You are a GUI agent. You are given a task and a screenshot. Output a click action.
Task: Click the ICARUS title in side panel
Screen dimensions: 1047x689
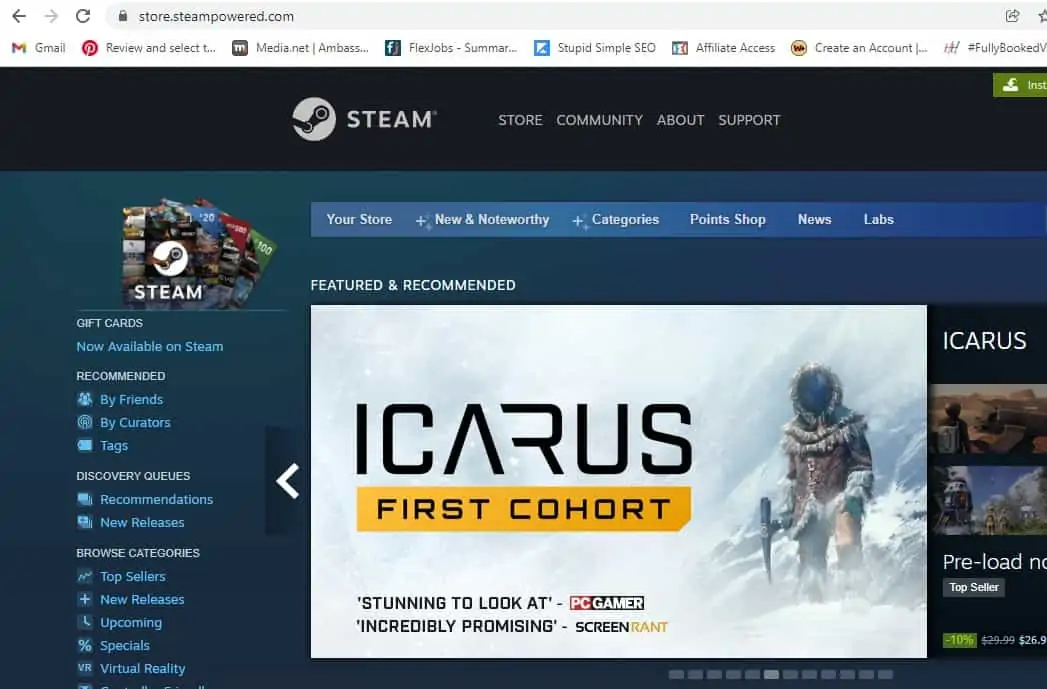click(984, 341)
